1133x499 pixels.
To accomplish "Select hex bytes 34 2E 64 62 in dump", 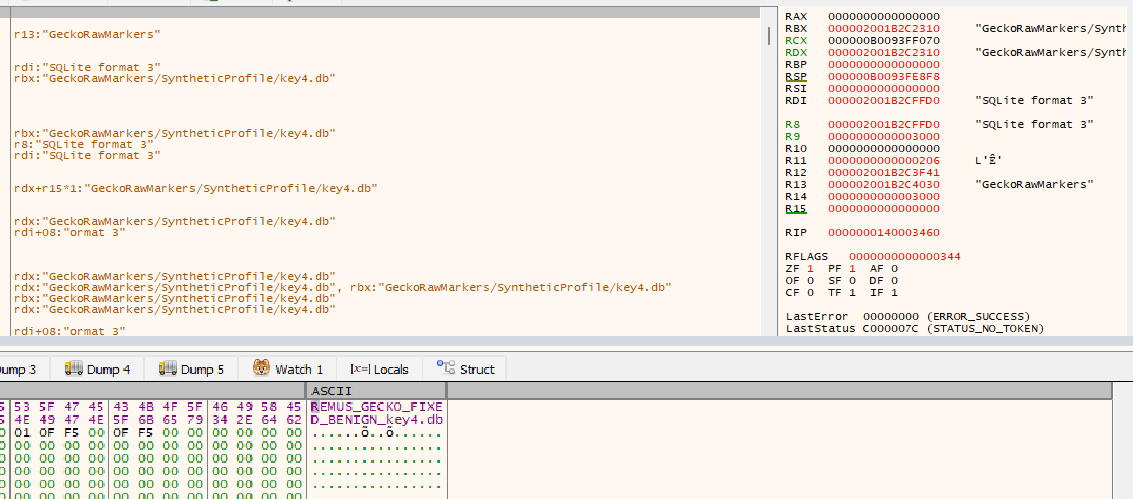I will point(257,420).
